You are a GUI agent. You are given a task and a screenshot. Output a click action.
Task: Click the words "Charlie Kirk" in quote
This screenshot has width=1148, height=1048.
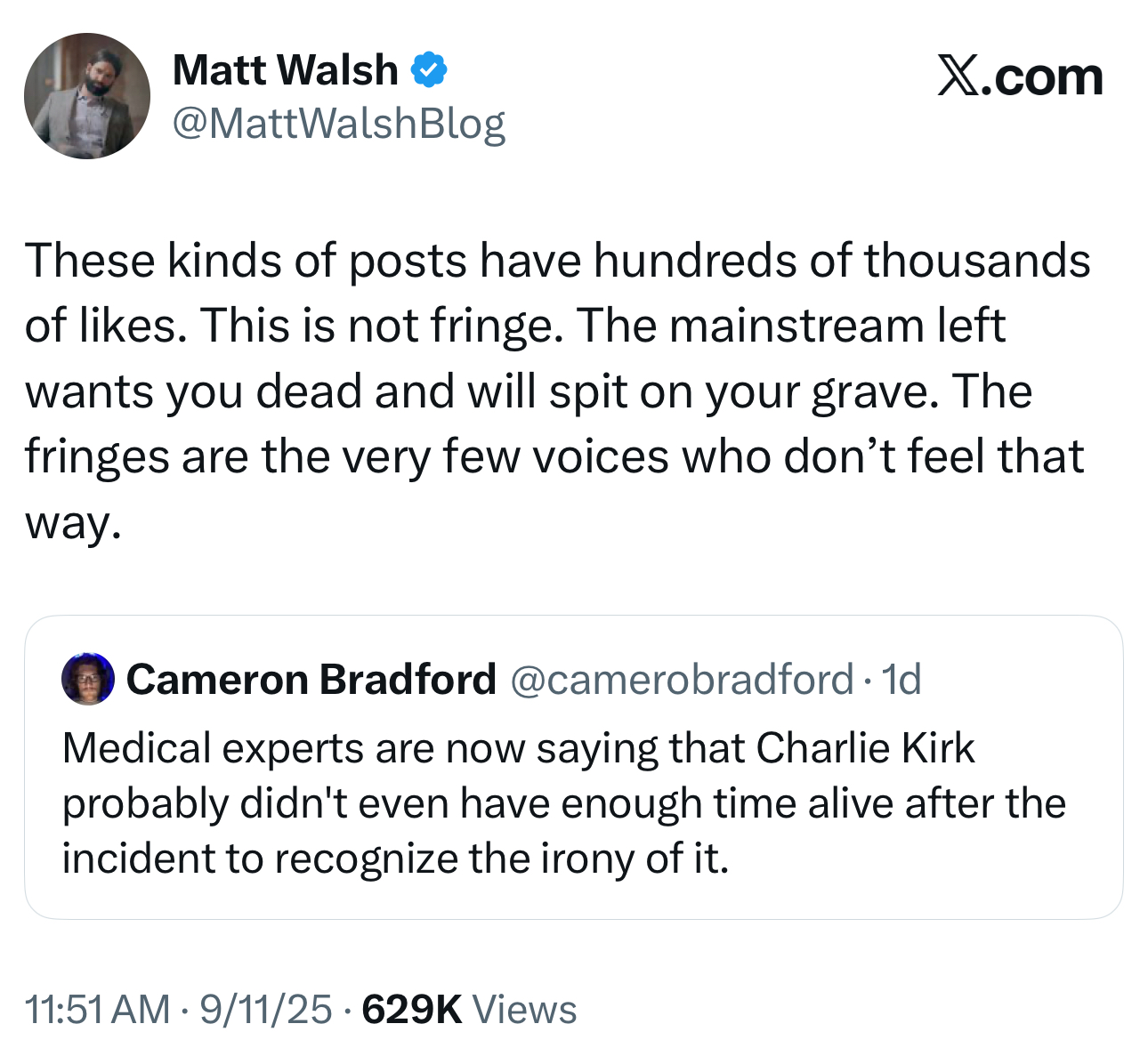click(865, 748)
